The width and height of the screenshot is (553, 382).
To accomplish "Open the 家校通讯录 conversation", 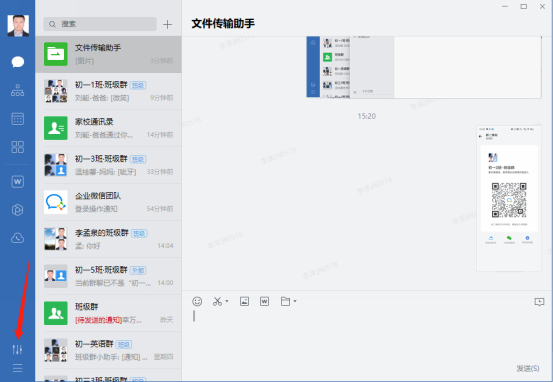I will point(108,128).
